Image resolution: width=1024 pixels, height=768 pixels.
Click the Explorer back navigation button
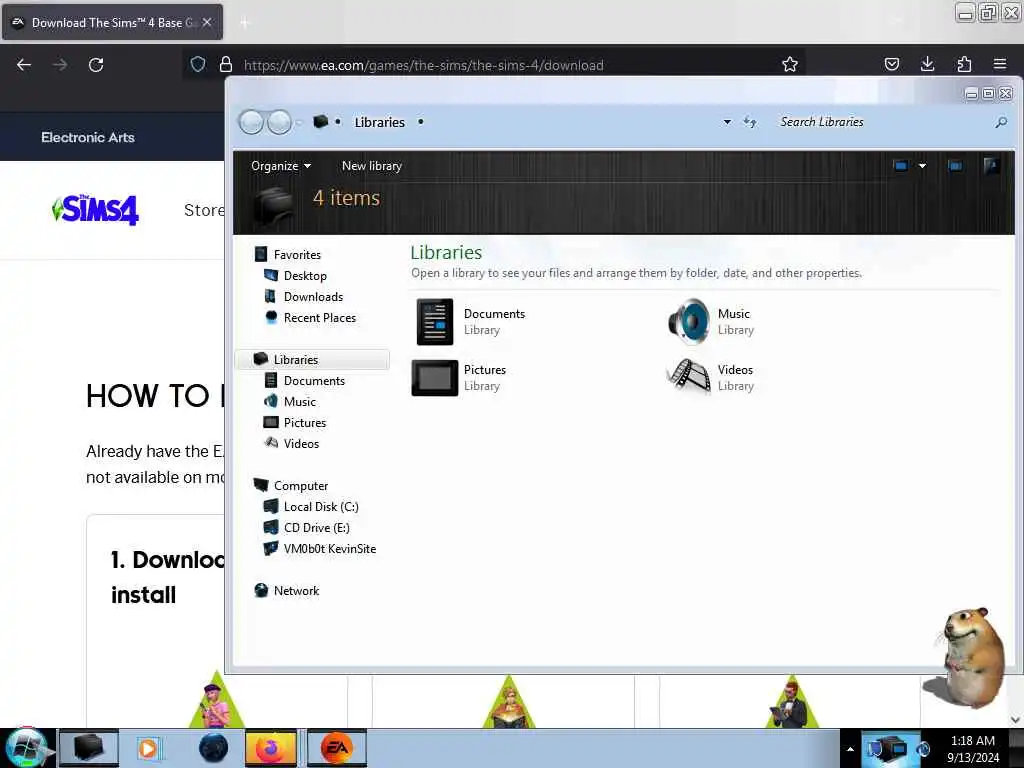coord(251,122)
